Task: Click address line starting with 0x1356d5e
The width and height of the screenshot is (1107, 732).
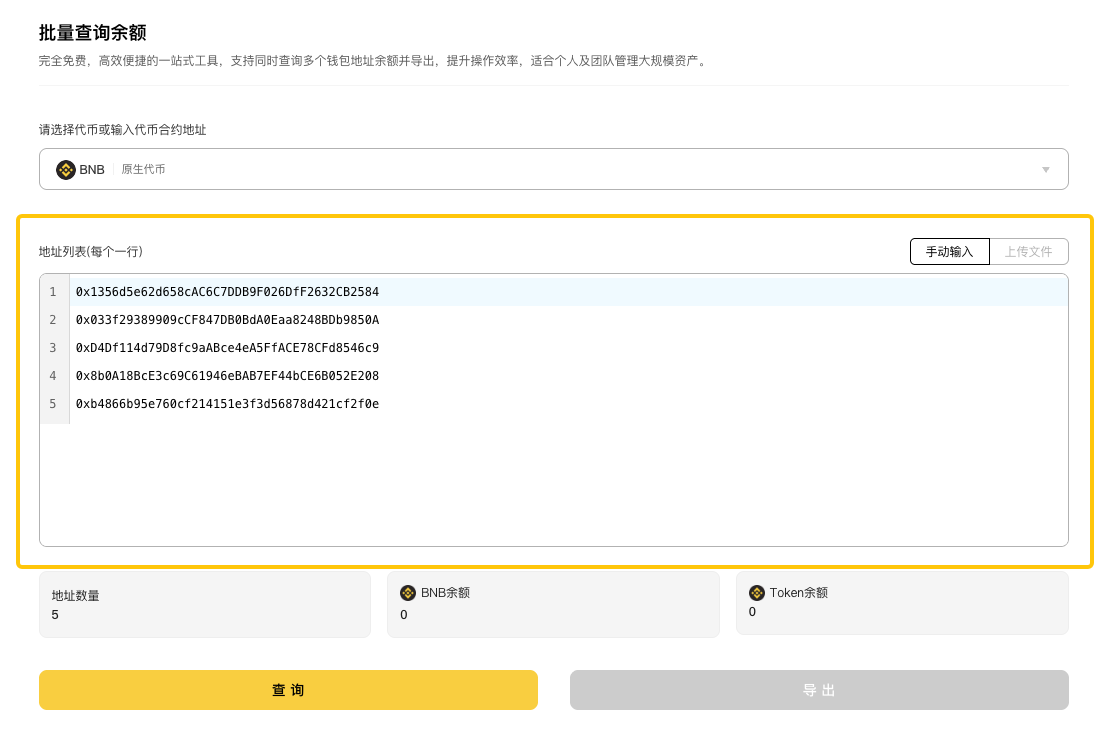Action: pyautogui.click(x=227, y=292)
